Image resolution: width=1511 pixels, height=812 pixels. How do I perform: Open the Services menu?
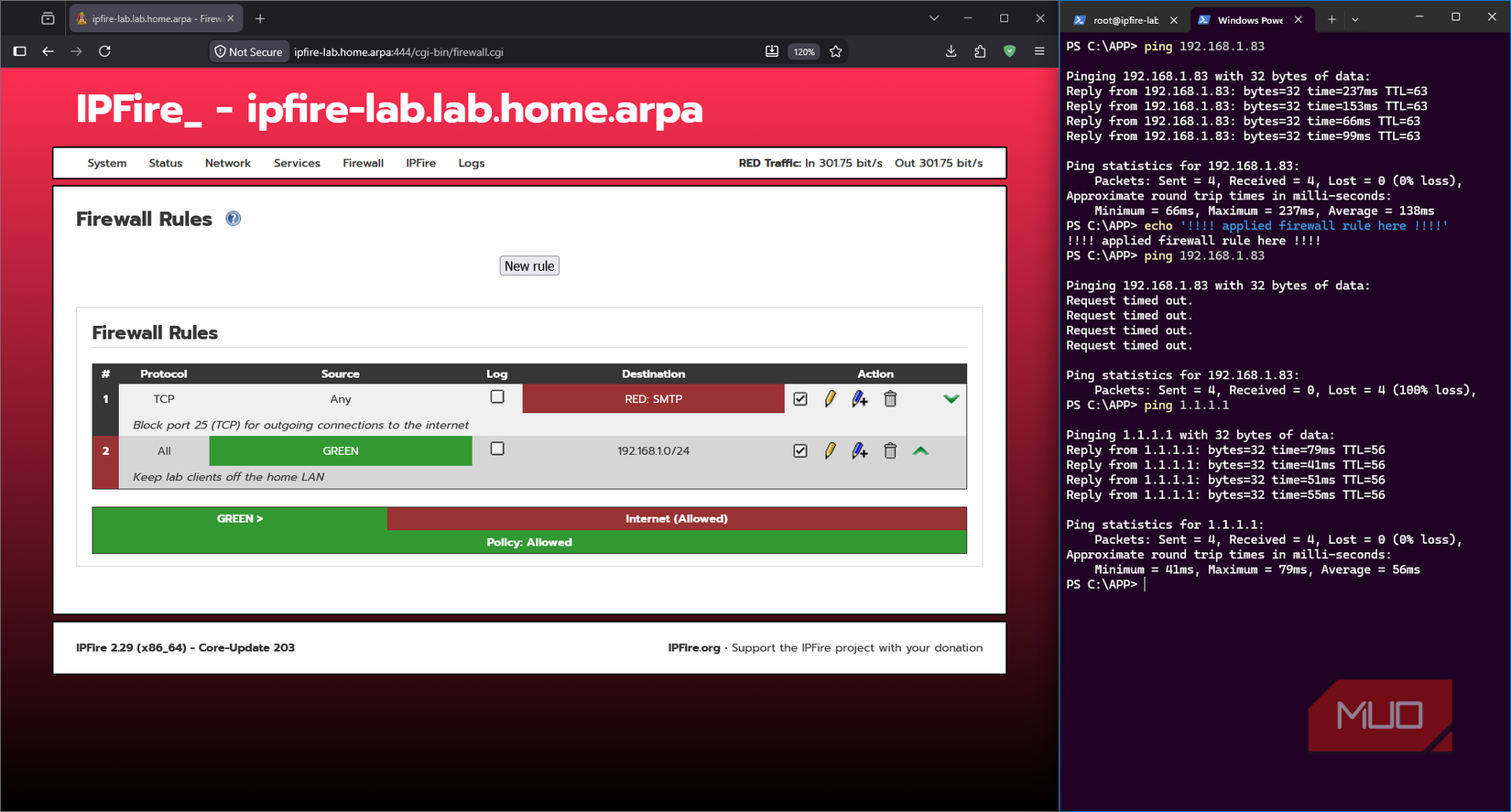pos(297,163)
